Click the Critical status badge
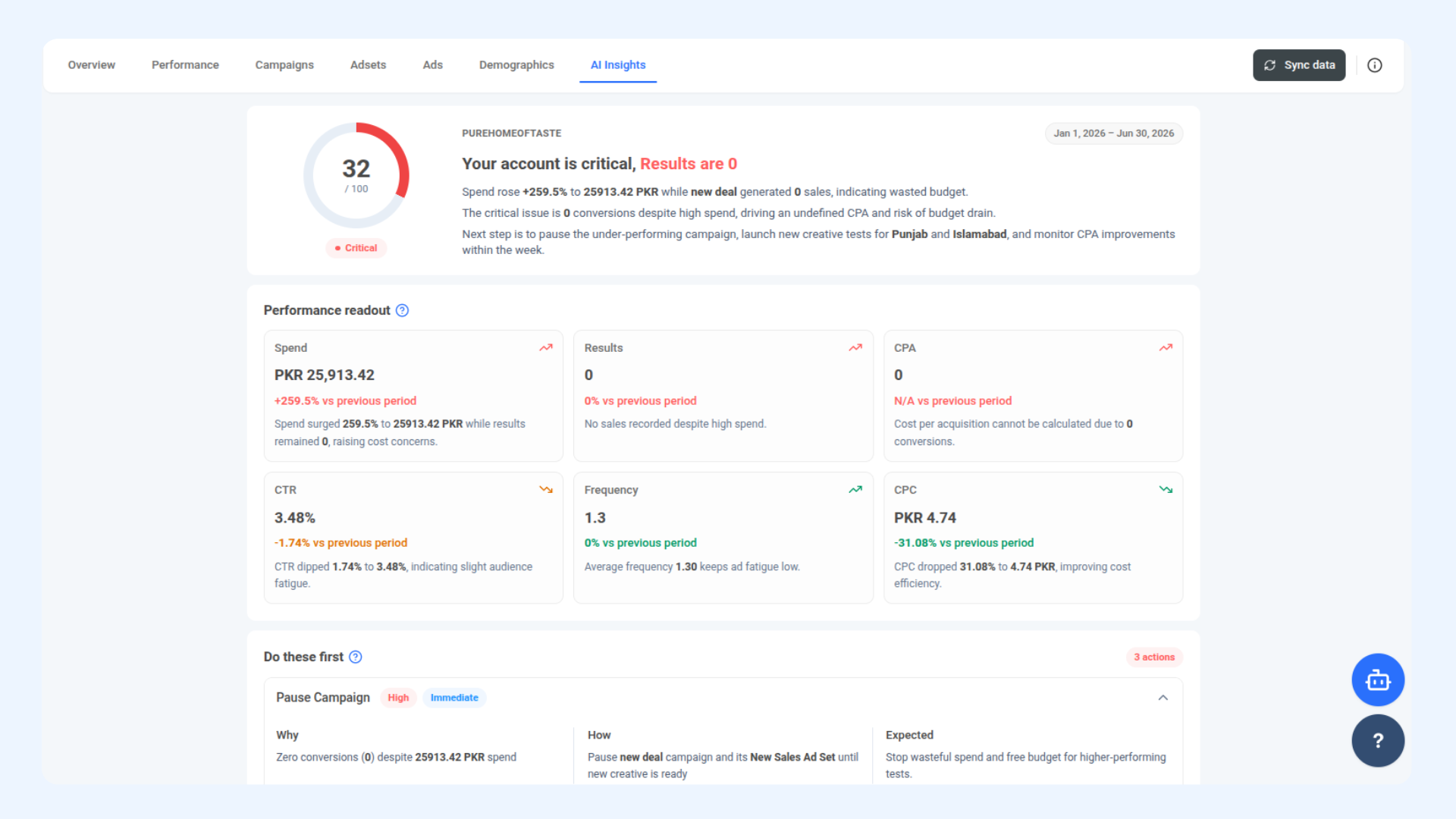 [x=356, y=248]
